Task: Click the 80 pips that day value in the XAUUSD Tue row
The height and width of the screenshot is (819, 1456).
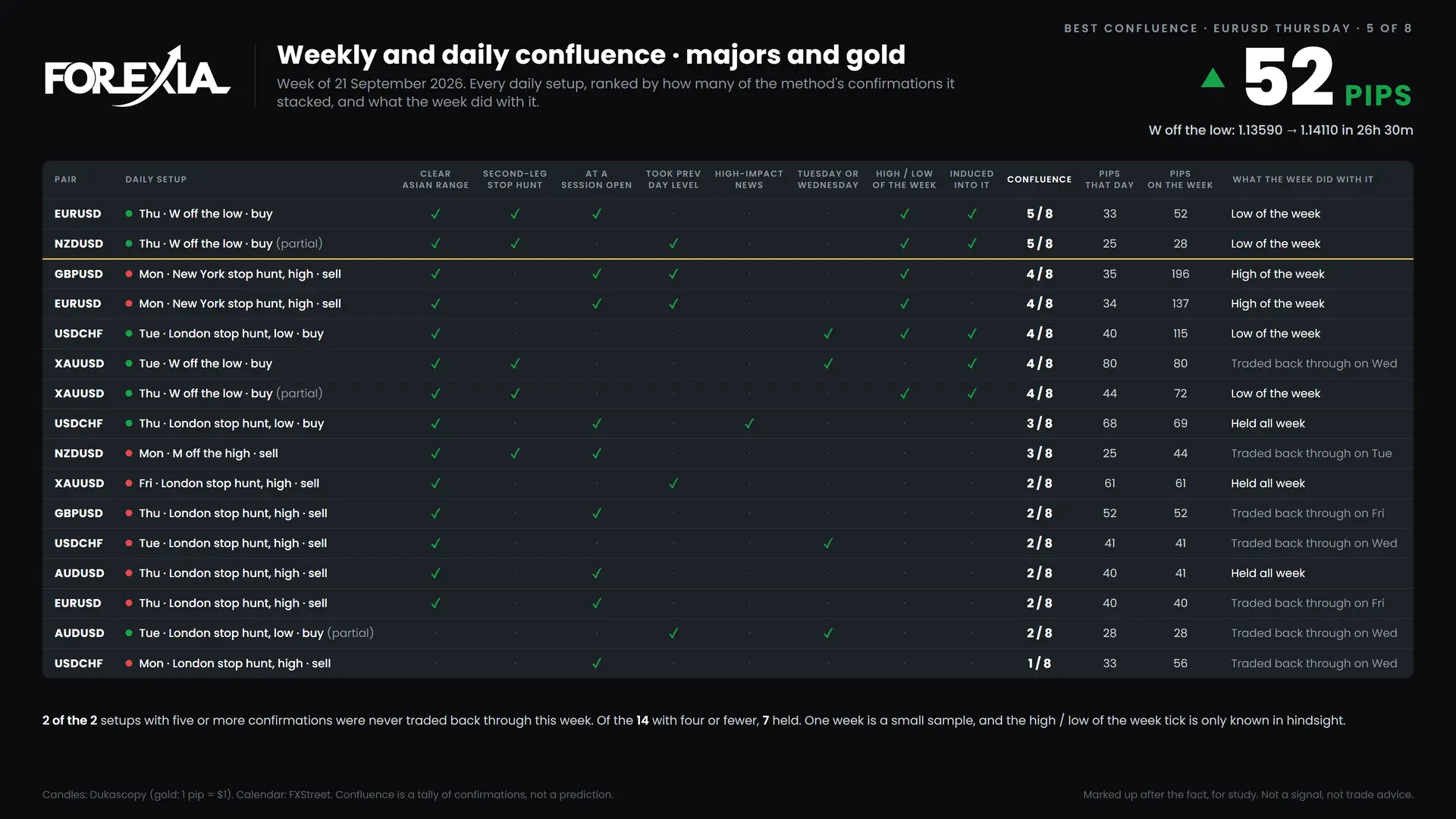Action: click(1109, 364)
